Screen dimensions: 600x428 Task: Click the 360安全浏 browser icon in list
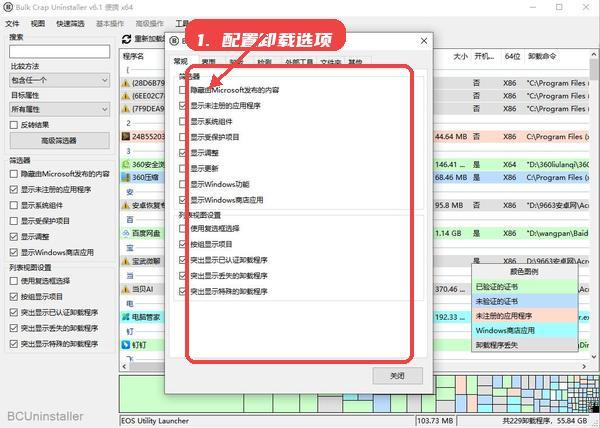click(126, 164)
